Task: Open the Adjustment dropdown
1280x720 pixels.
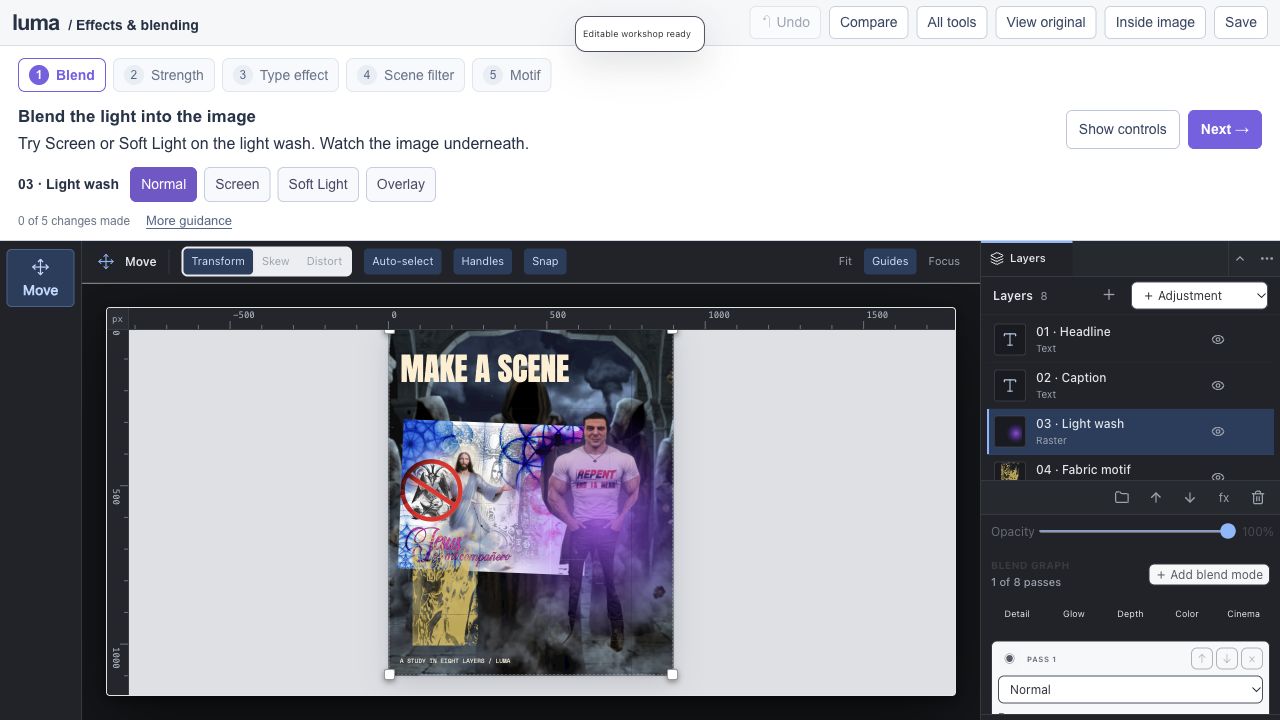Action: [1200, 295]
